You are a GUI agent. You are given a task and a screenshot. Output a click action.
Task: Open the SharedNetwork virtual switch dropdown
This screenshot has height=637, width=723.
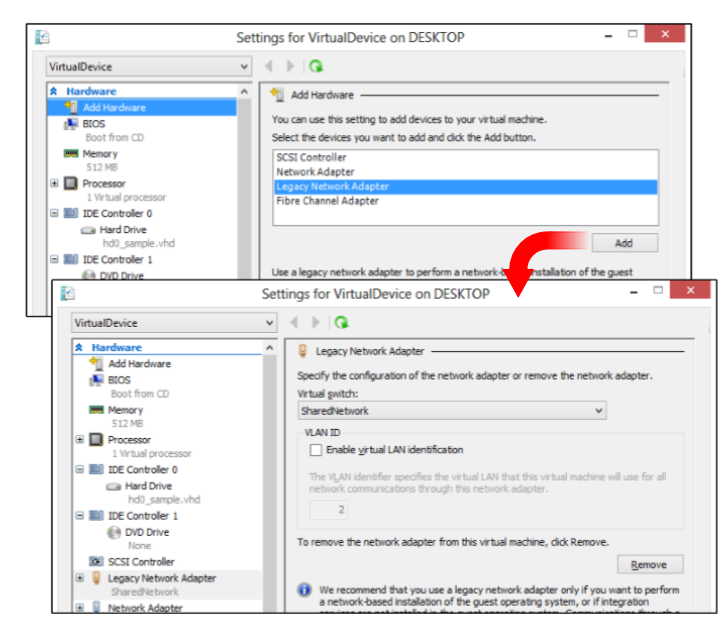coord(452,411)
